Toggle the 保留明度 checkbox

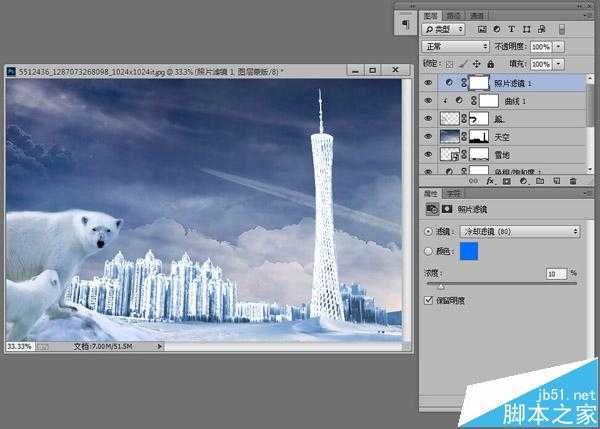(429, 300)
